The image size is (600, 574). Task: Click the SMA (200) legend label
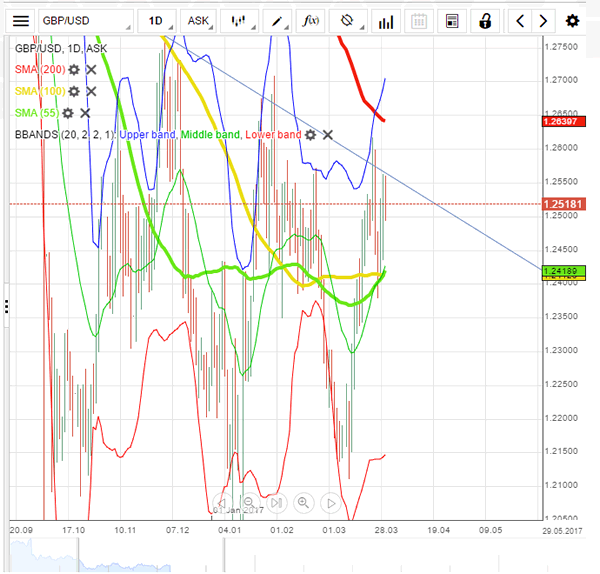pyautogui.click(x=40, y=70)
